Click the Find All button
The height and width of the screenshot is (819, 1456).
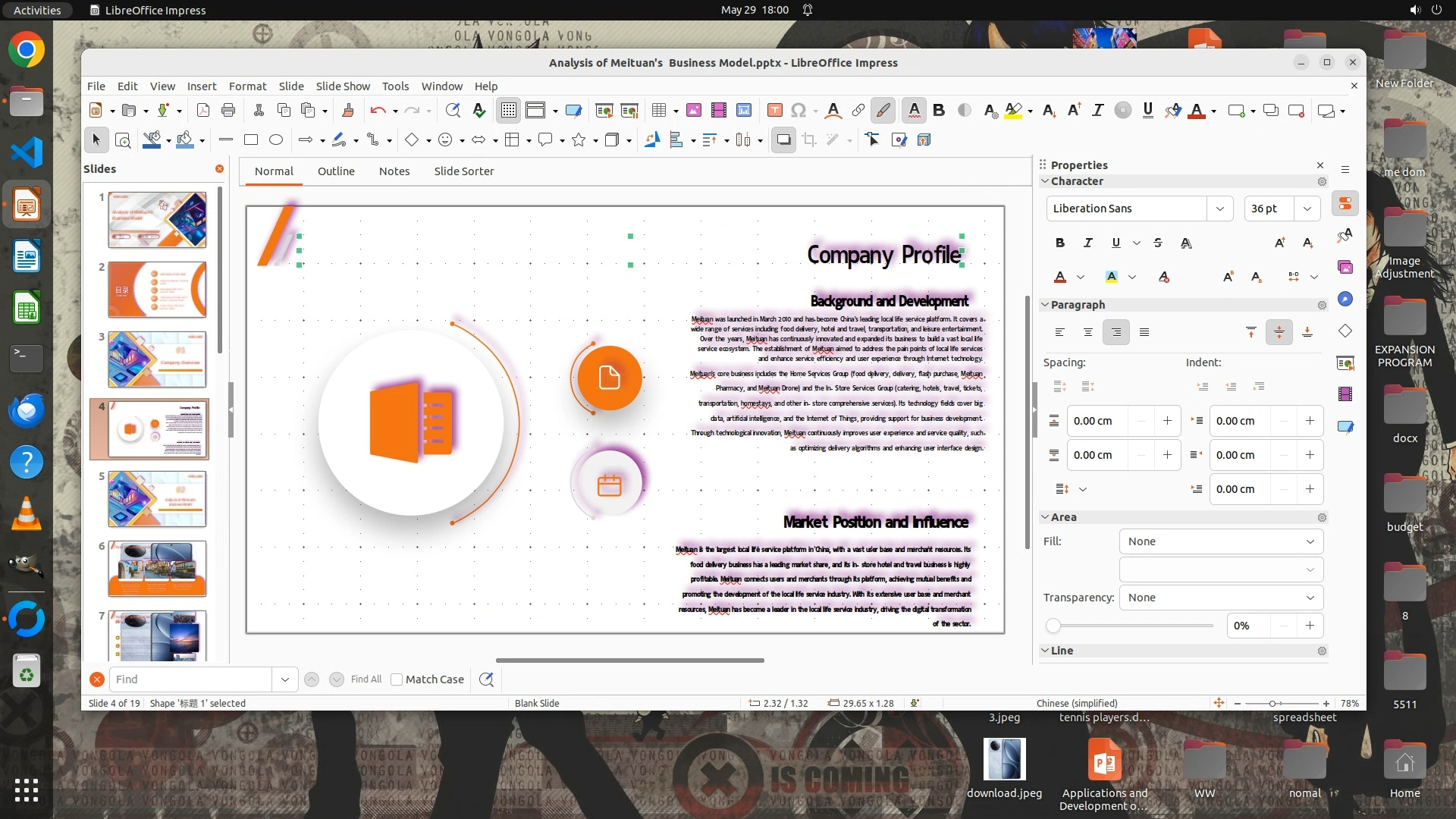(x=366, y=679)
